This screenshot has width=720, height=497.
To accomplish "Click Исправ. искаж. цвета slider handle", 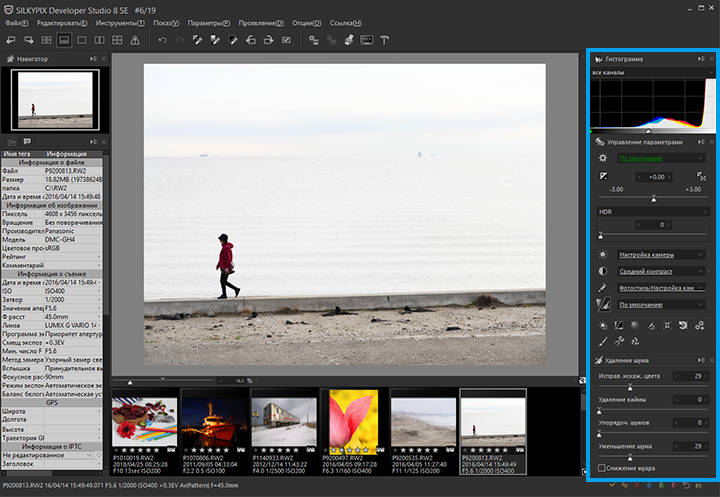I will pyautogui.click(x=630, y=387).
